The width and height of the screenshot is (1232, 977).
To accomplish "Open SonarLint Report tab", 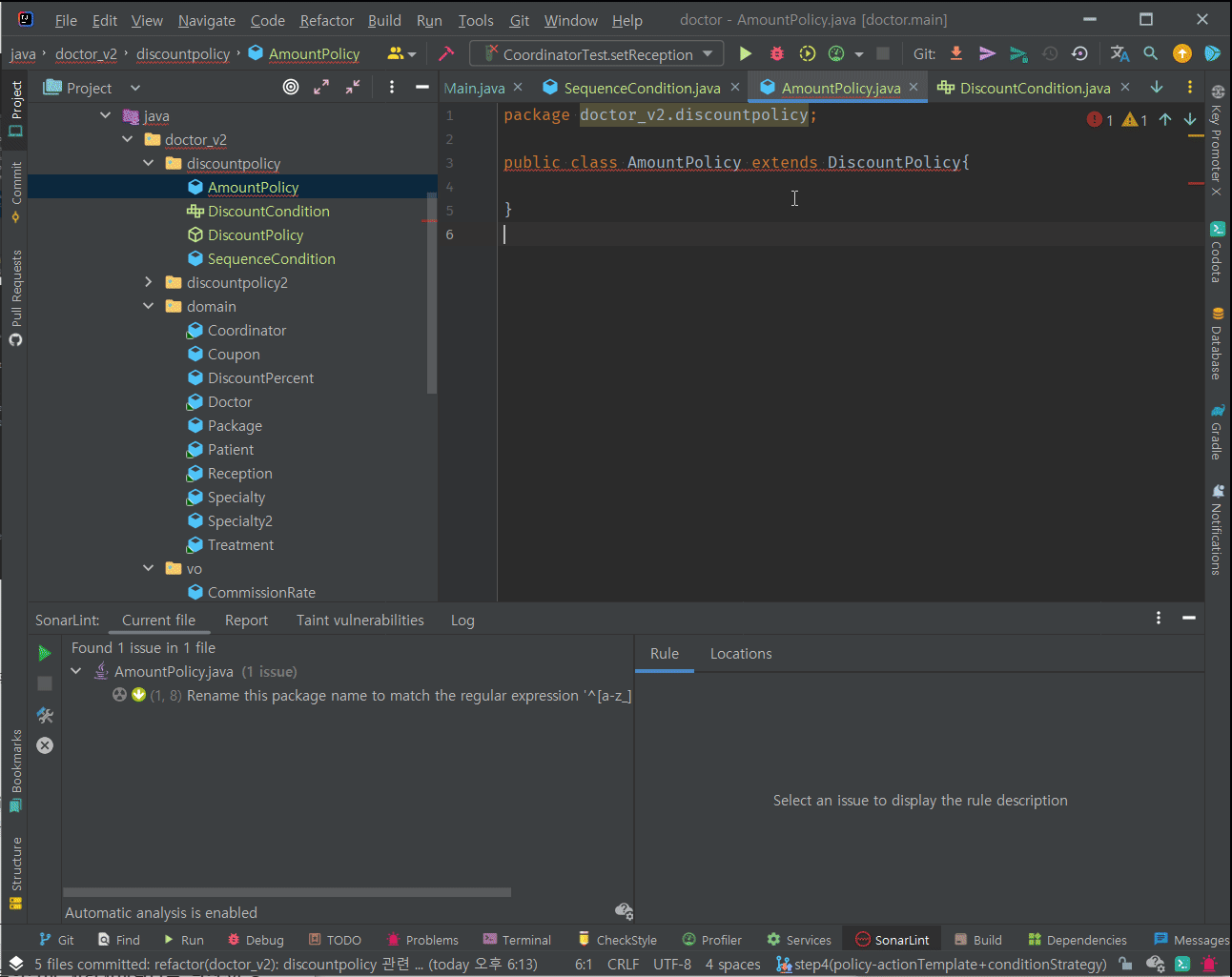I will [246, 620].
